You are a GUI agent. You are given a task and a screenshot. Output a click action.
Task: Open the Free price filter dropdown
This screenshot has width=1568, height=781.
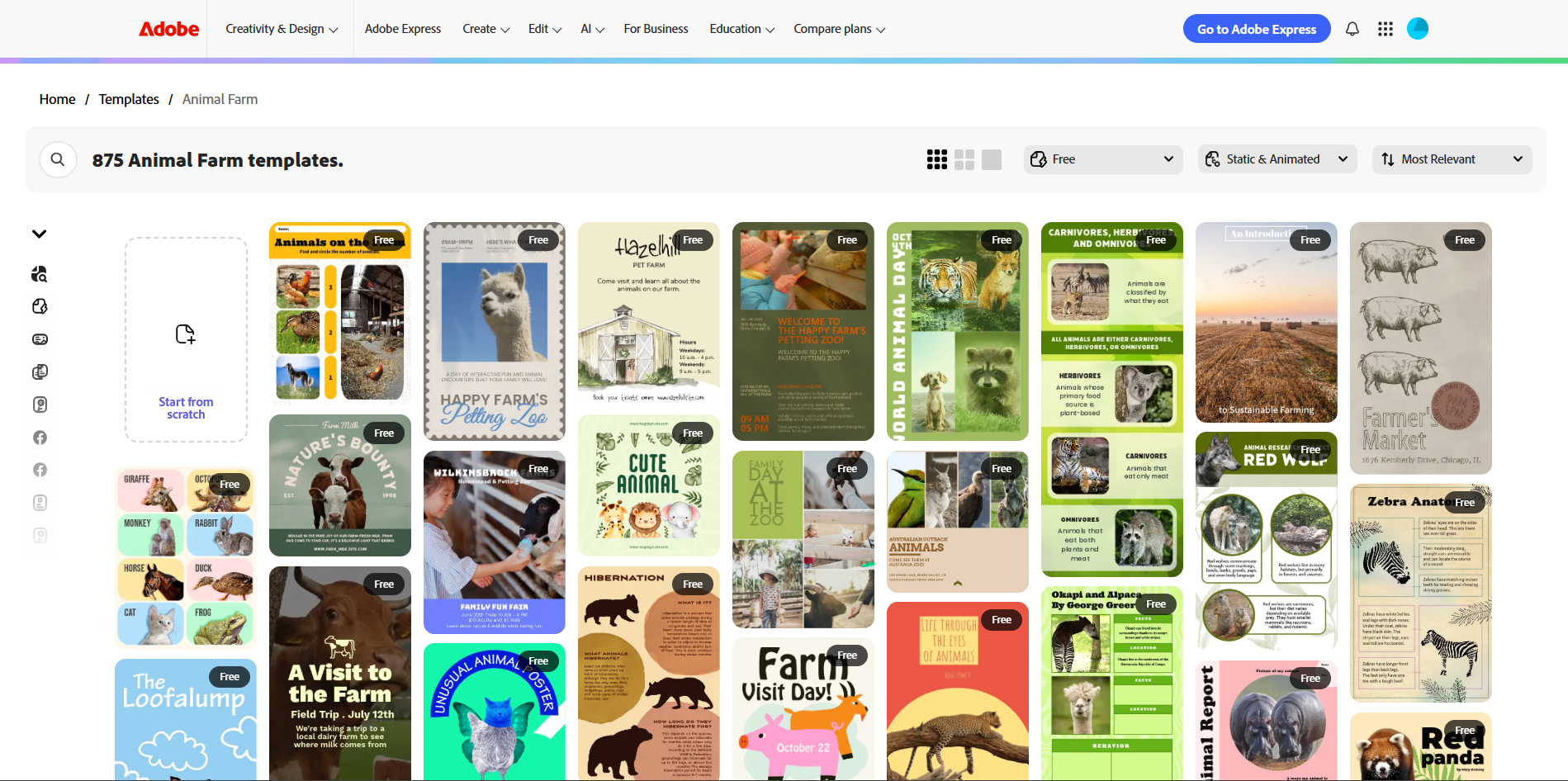pos(1102,159)
